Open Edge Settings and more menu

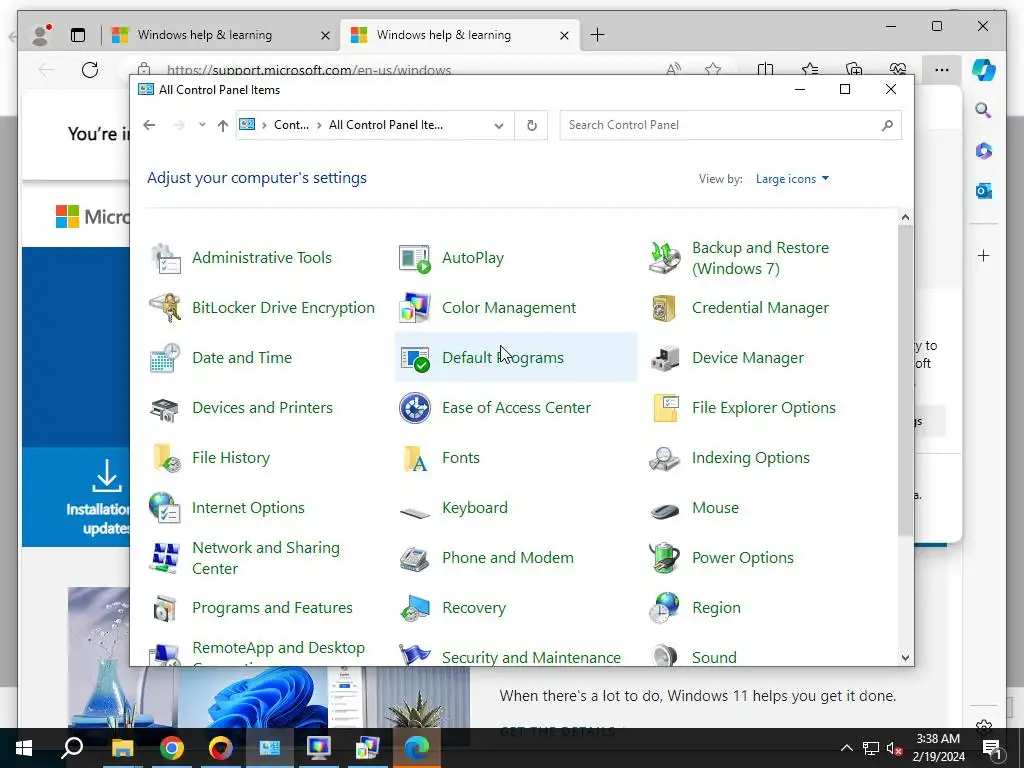[941, 69]
